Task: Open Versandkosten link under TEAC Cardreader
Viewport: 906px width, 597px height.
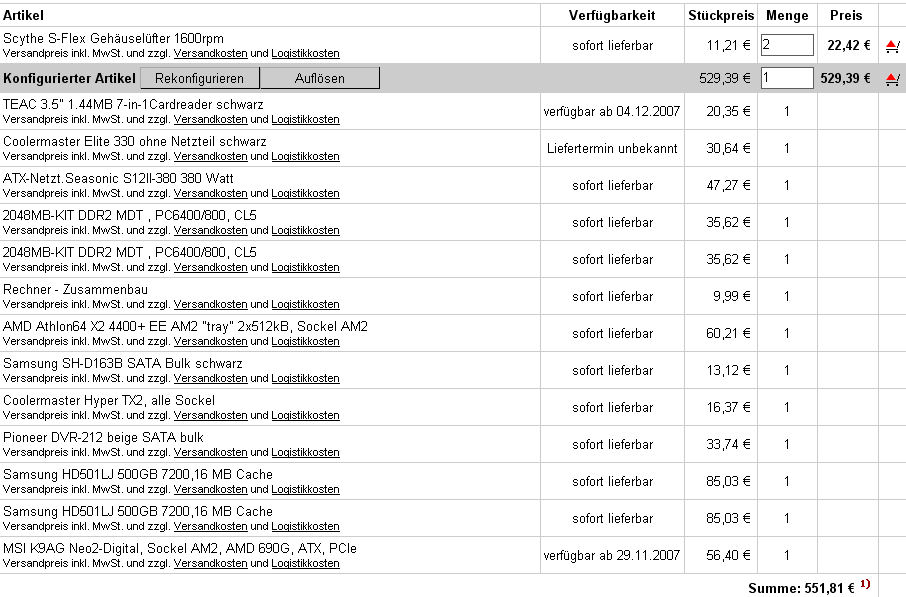Action: [210, 119]
